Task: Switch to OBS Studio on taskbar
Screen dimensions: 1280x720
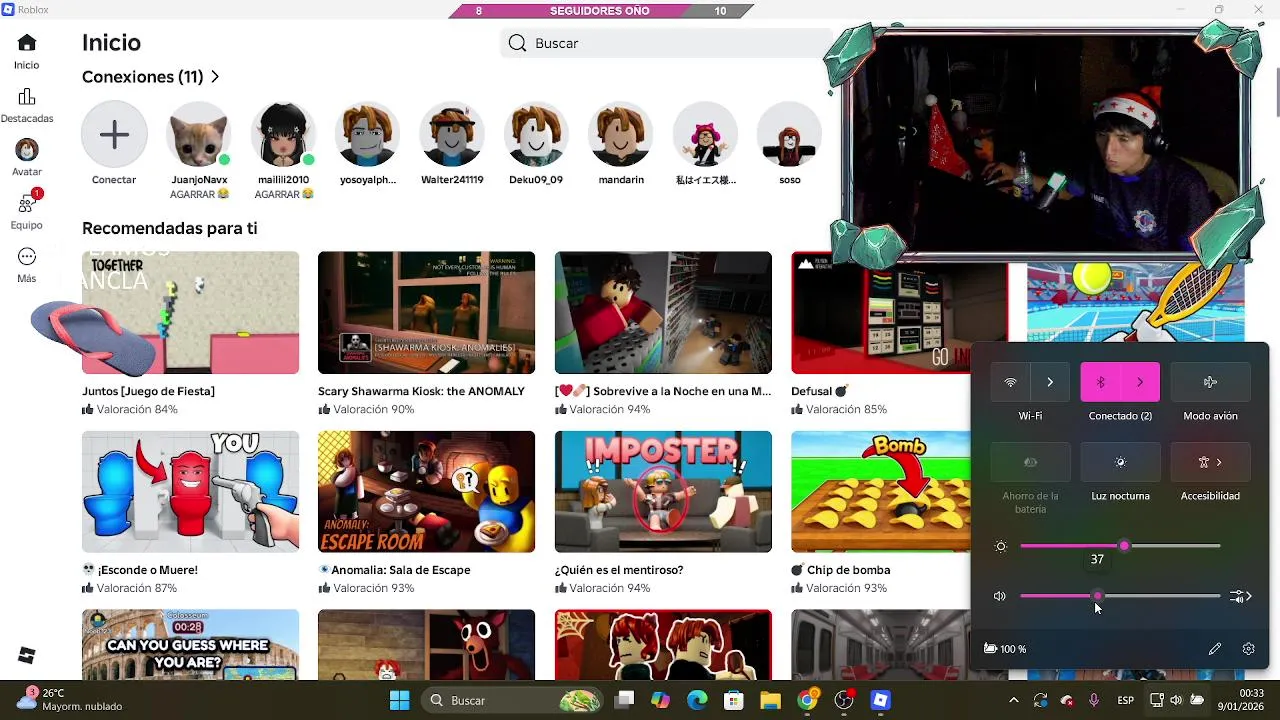Action: click(x=844, y=700)
